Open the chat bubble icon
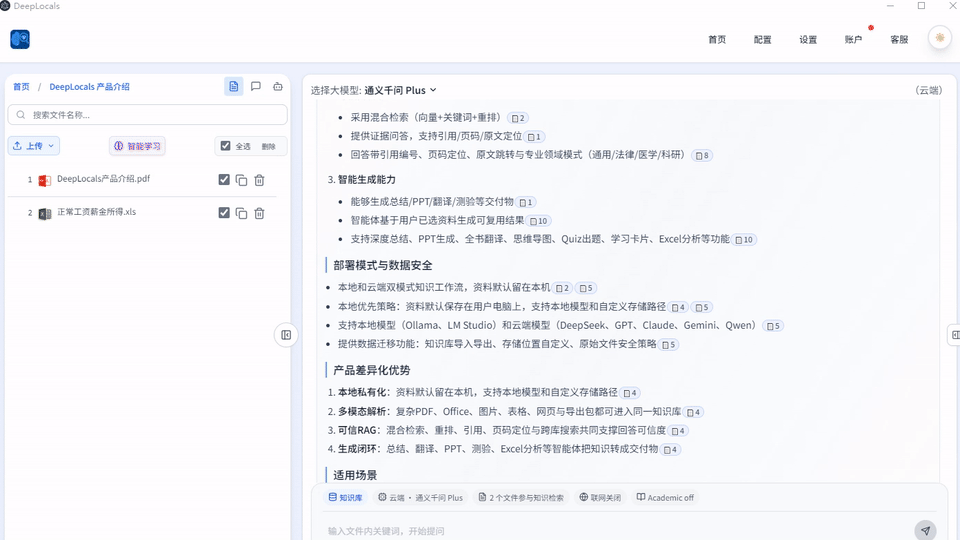Screen dimensions: 960x540 tap(256, 86)
